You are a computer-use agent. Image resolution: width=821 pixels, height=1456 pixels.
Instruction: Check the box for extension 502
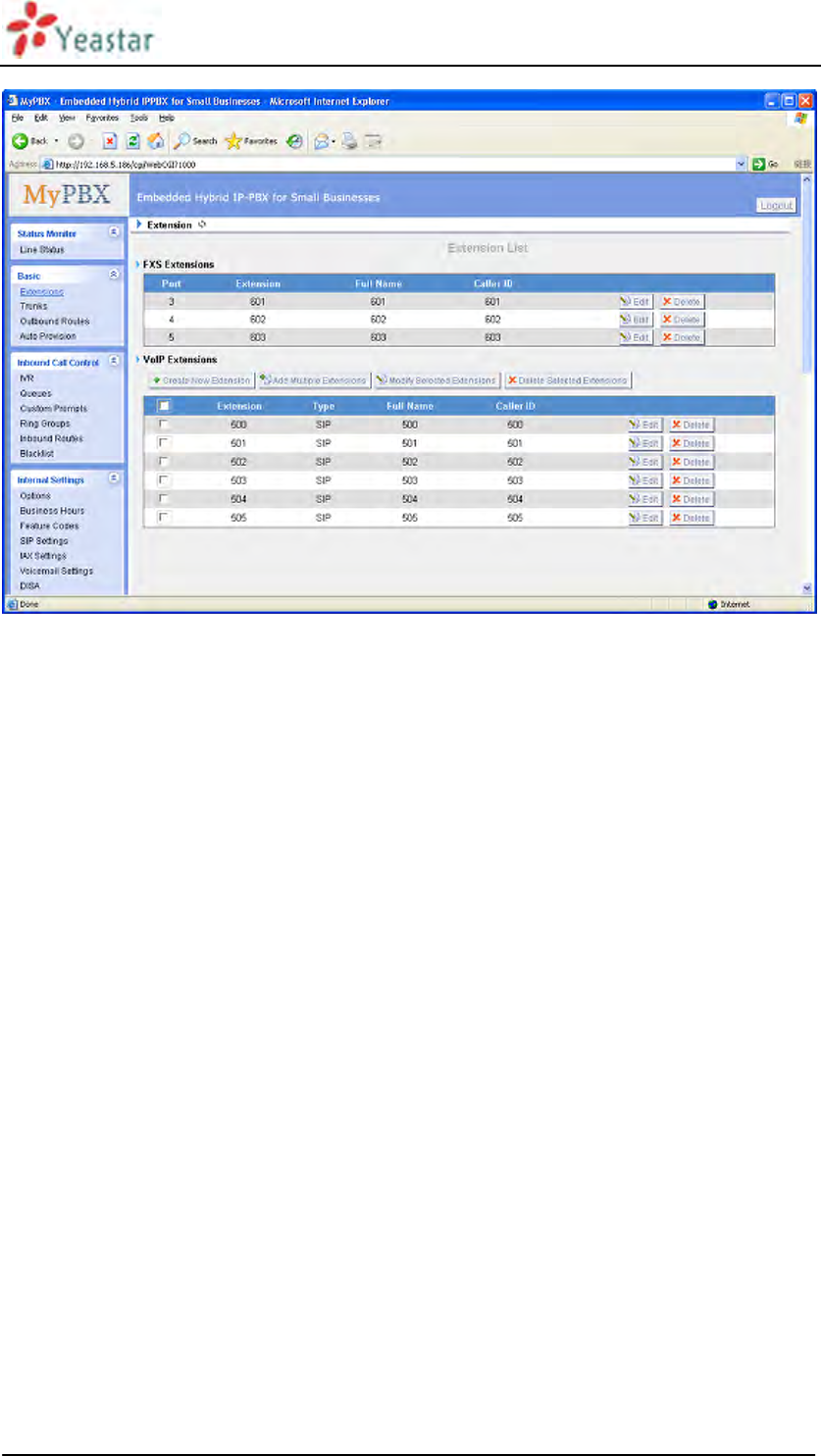(165, 462)
